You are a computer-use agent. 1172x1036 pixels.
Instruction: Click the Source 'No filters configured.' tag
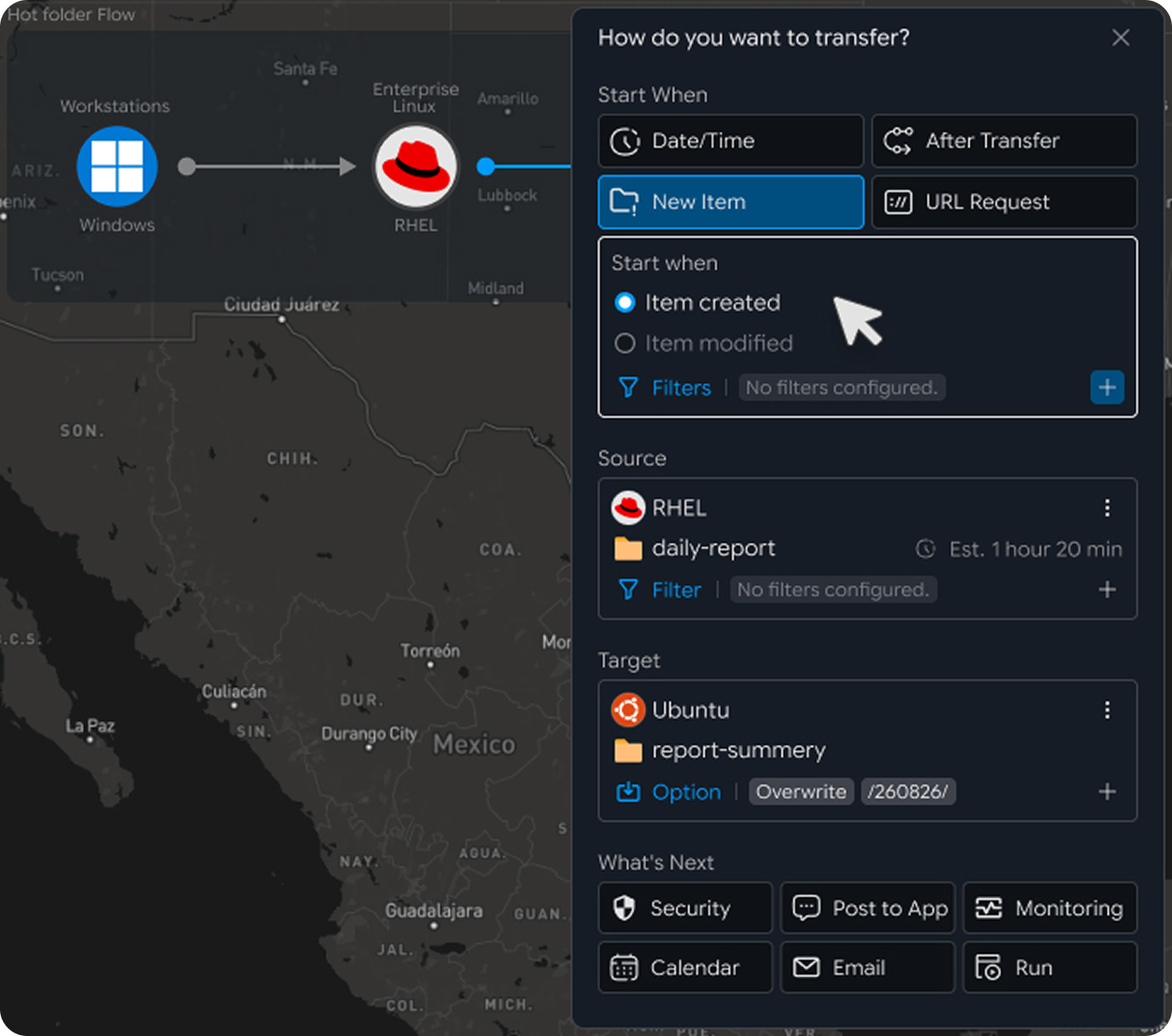click(x=833, y=589)
